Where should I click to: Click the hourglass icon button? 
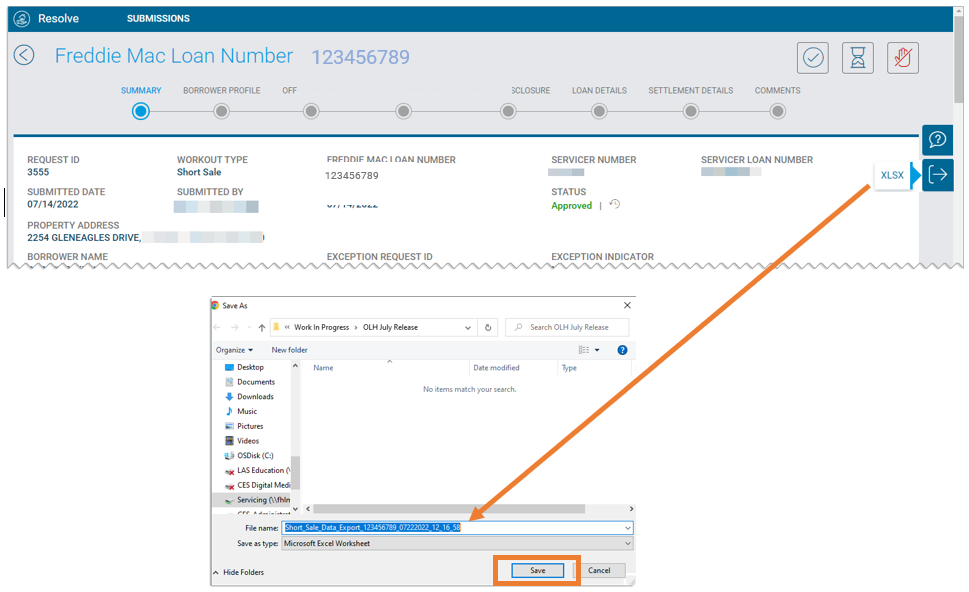point(858,58)
